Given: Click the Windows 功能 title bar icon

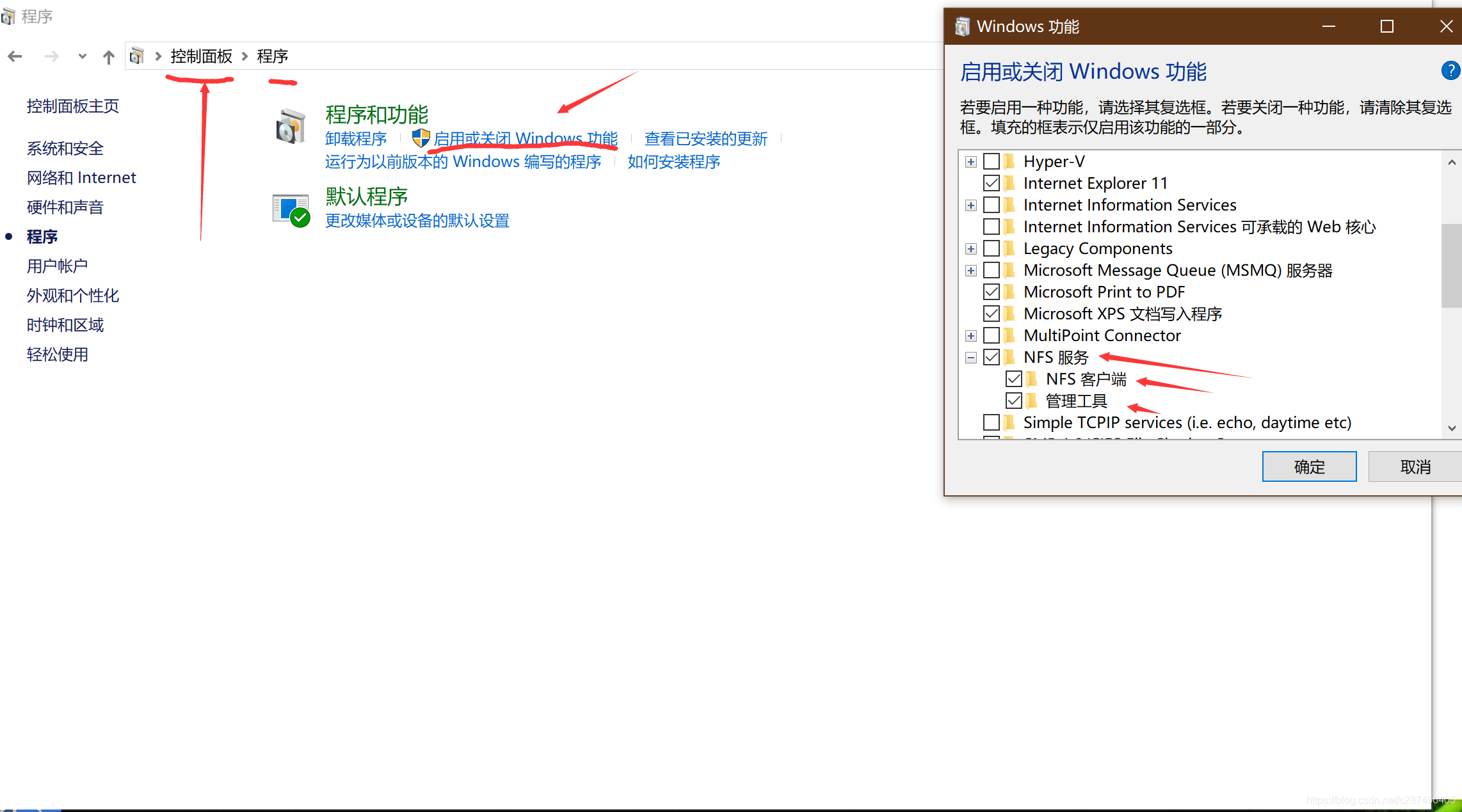Looking at the screenshot, I should point(962,27).
